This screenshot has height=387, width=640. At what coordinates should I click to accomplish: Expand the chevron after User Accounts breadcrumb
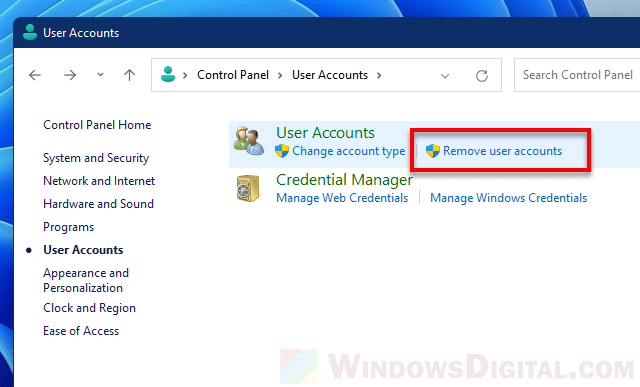379,75
